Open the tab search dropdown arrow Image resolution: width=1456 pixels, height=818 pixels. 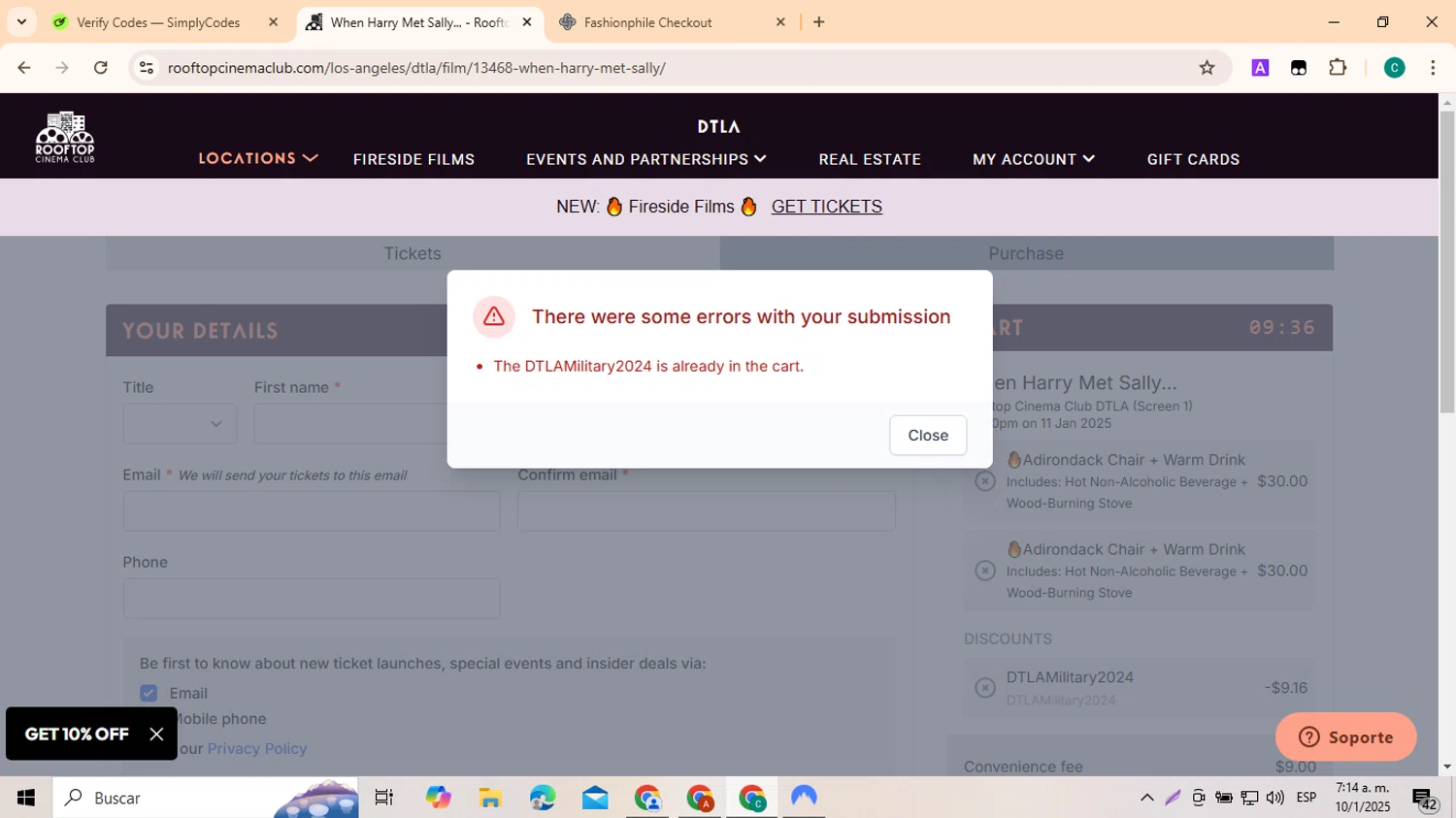pyautogui.click(x=21, y=22)
